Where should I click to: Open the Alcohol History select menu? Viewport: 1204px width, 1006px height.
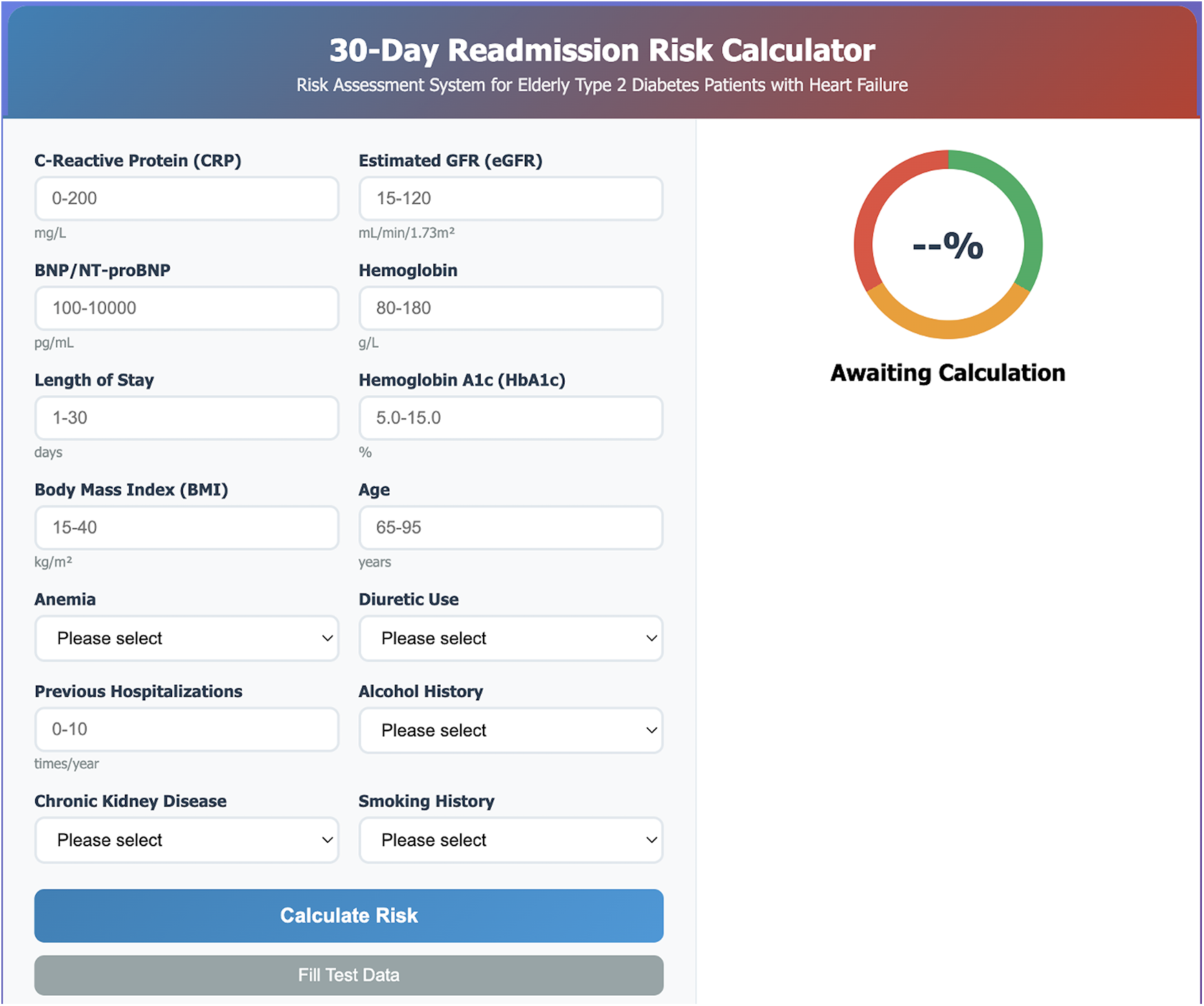(x=510, y=730)
